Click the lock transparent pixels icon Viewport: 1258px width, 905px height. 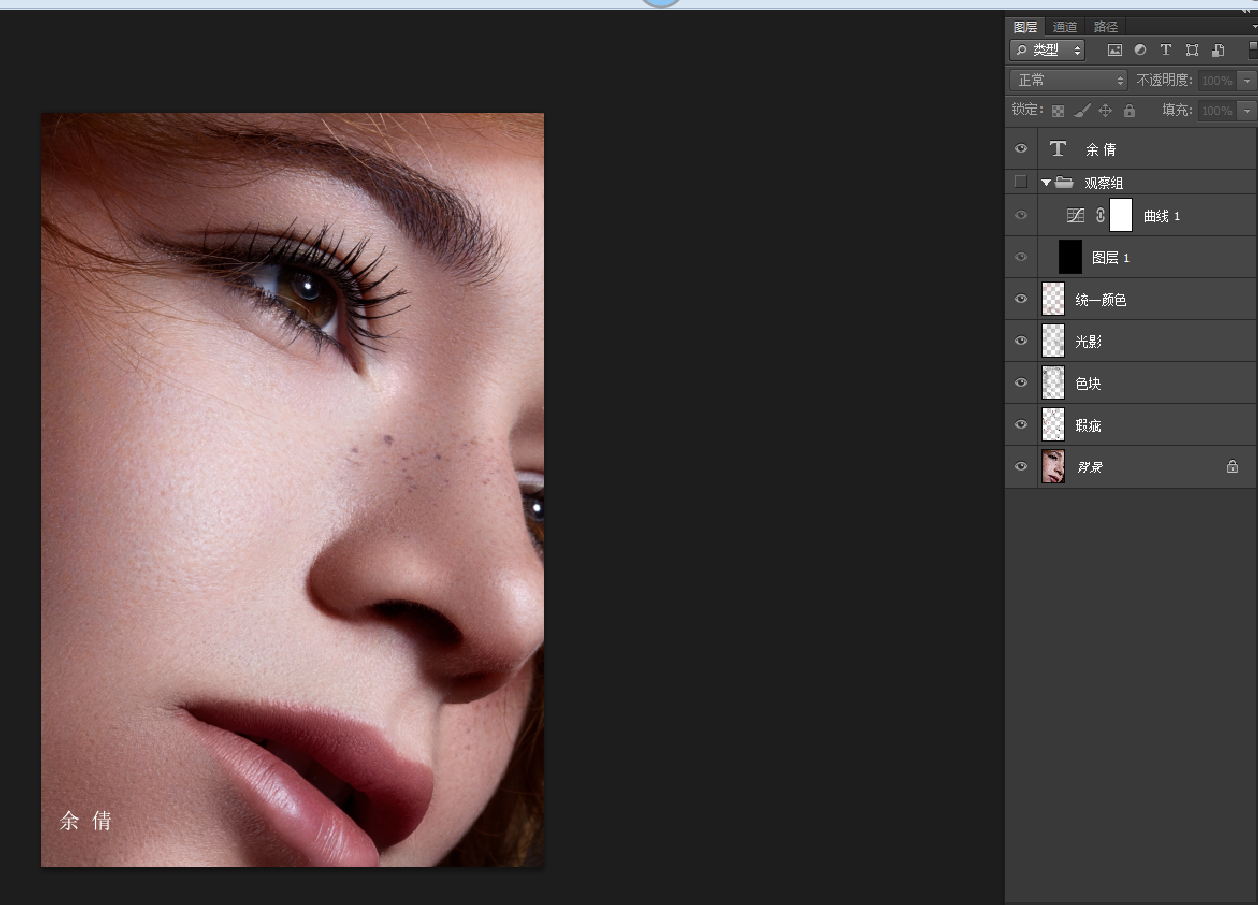1058,111
